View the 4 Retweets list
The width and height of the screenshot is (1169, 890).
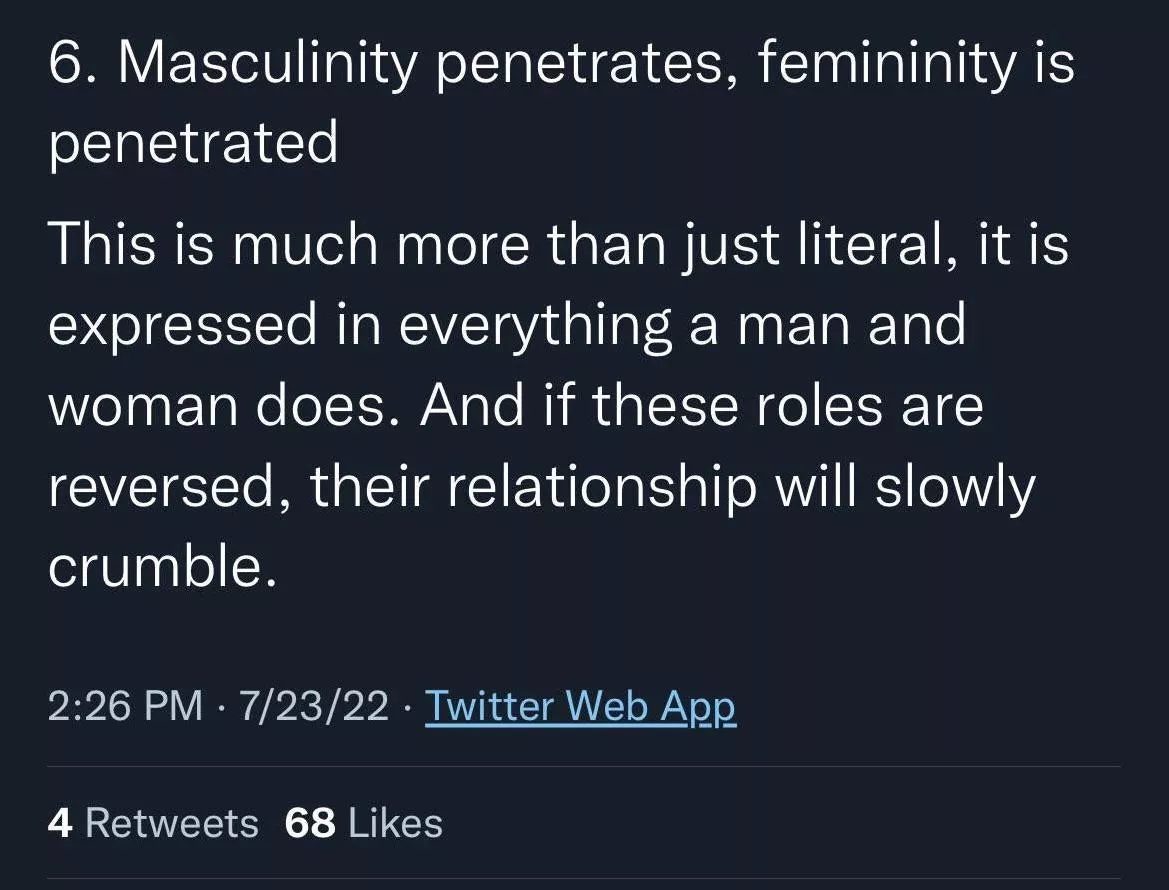(152, 823)
